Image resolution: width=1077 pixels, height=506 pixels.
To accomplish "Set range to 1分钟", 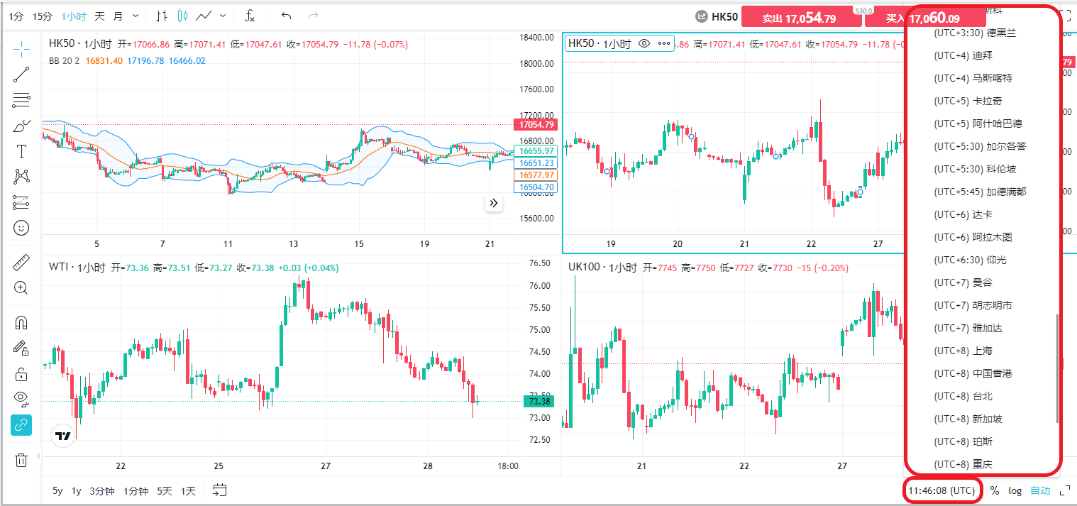I will (135, 491).
